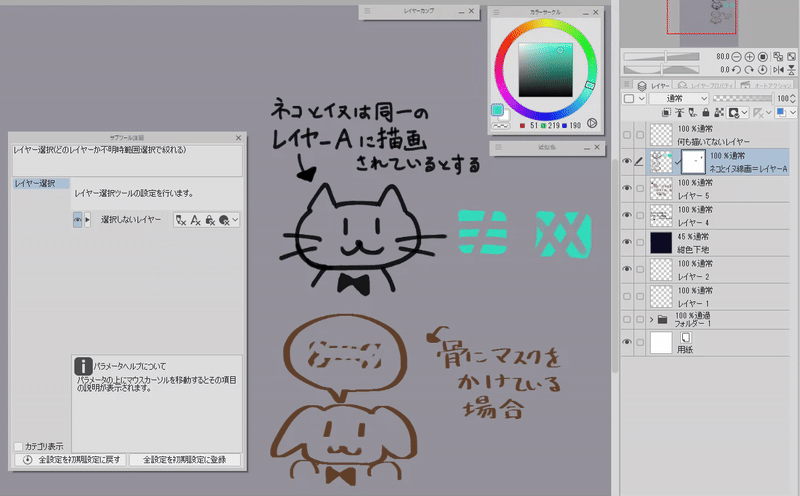Viewport: 800px width, 496px height.
Task: Rotate canvas left in navigator
Action: tap(736, 69)
